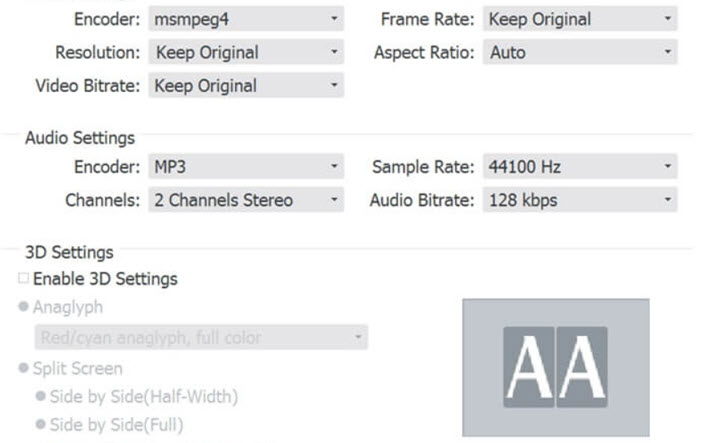This screenshot has height=443, width=701.
Task: Open the video Encoder dropdown showing msmpeg4
Action: point(245,19)
